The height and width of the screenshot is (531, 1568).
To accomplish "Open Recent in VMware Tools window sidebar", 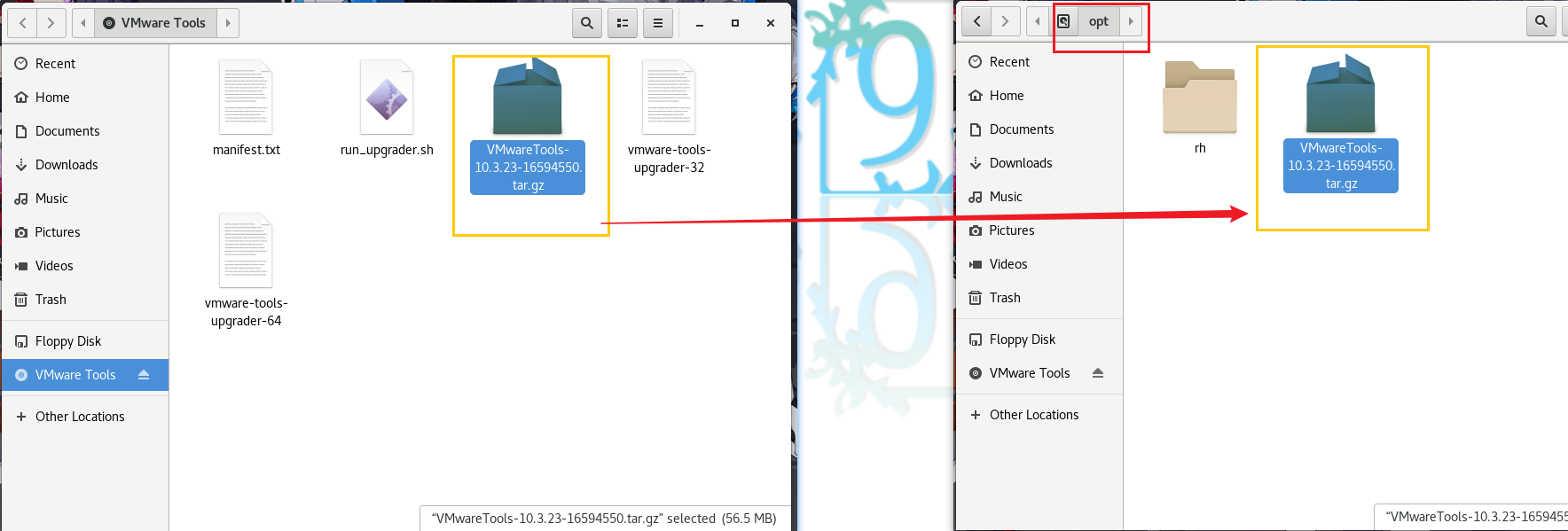I will coord(85,64).
